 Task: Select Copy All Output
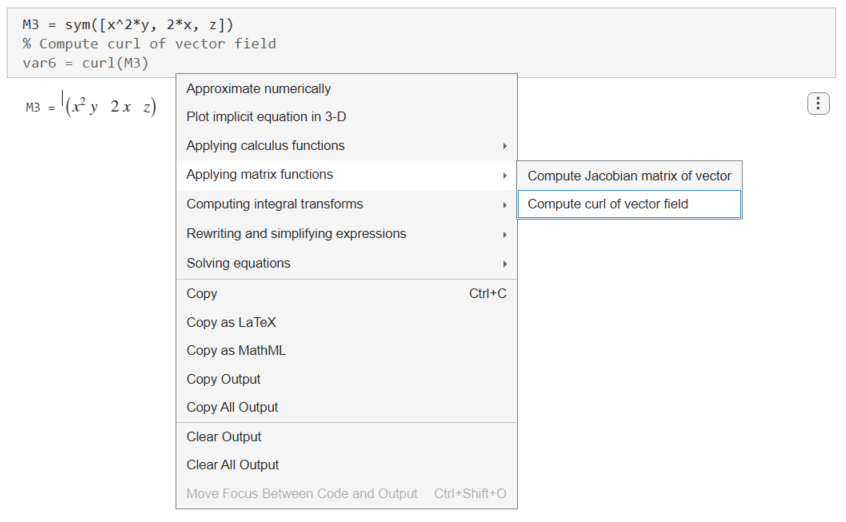pos(232,408)
